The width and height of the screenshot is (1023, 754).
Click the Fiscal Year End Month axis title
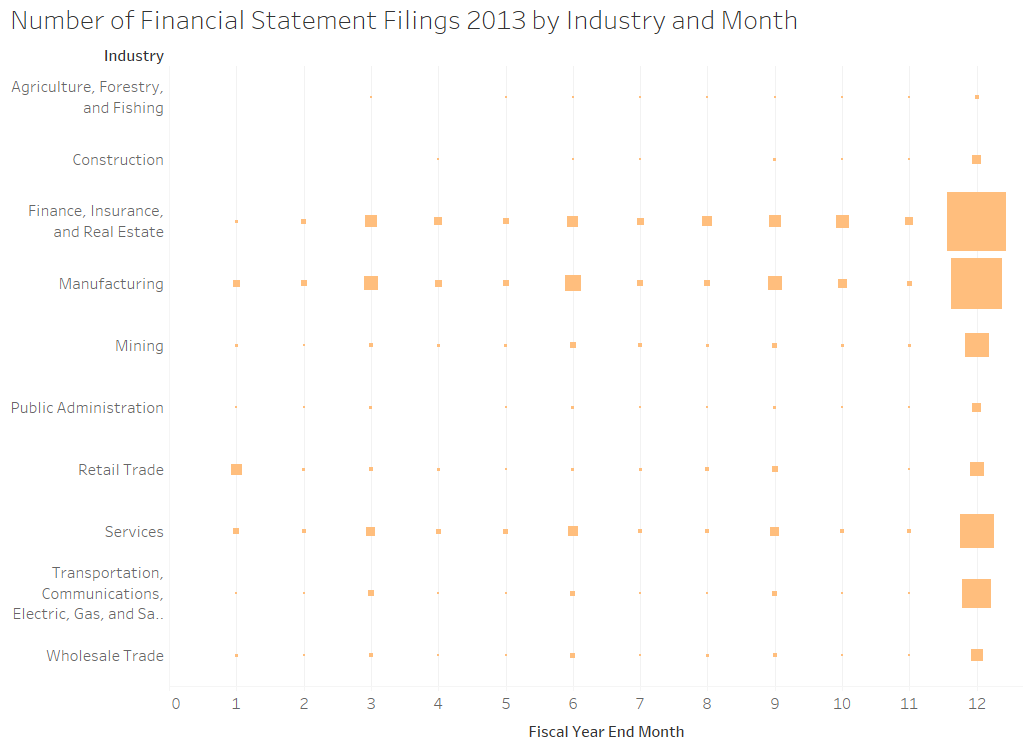[x=606, y=732]
